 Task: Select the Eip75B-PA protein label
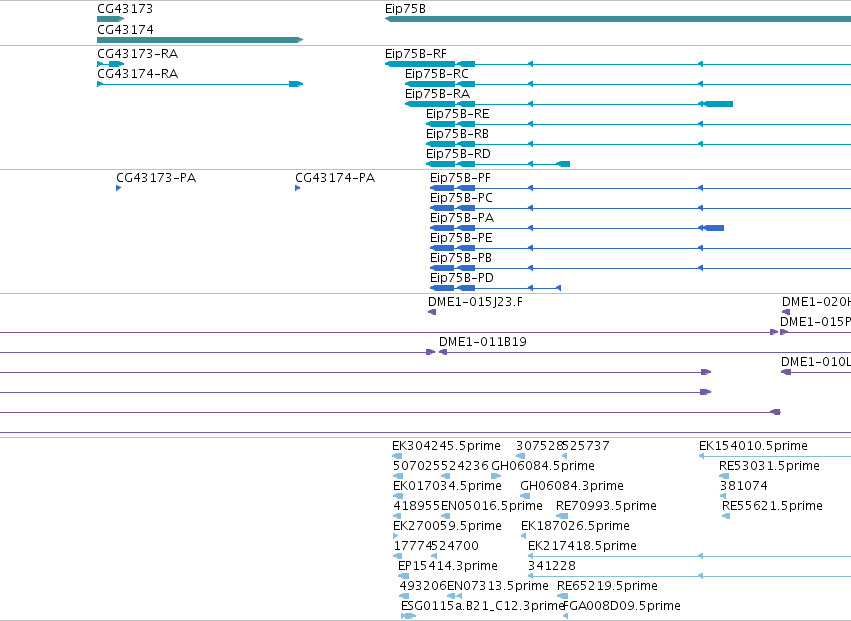pos(462,218)
